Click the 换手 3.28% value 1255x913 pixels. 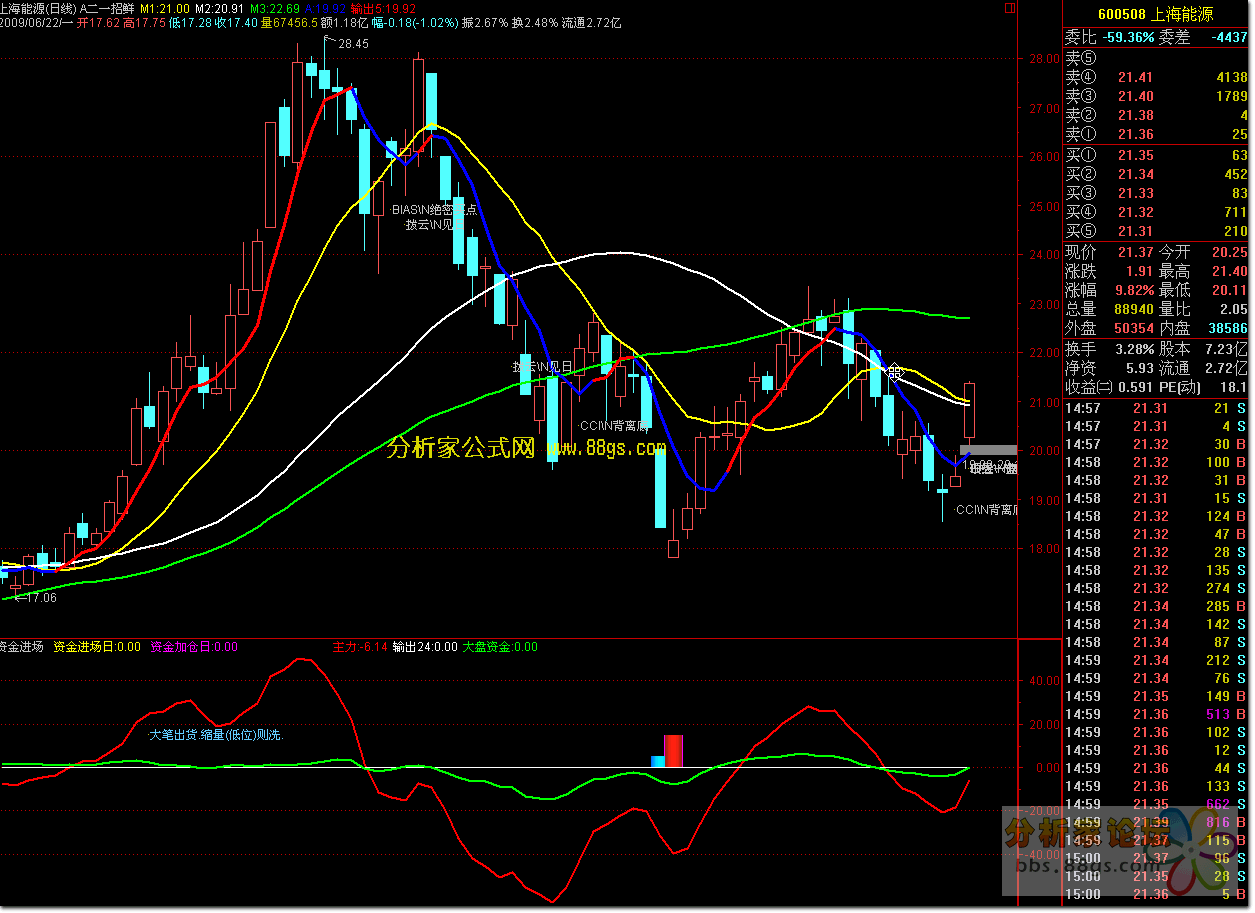[x=1133, y=349]
